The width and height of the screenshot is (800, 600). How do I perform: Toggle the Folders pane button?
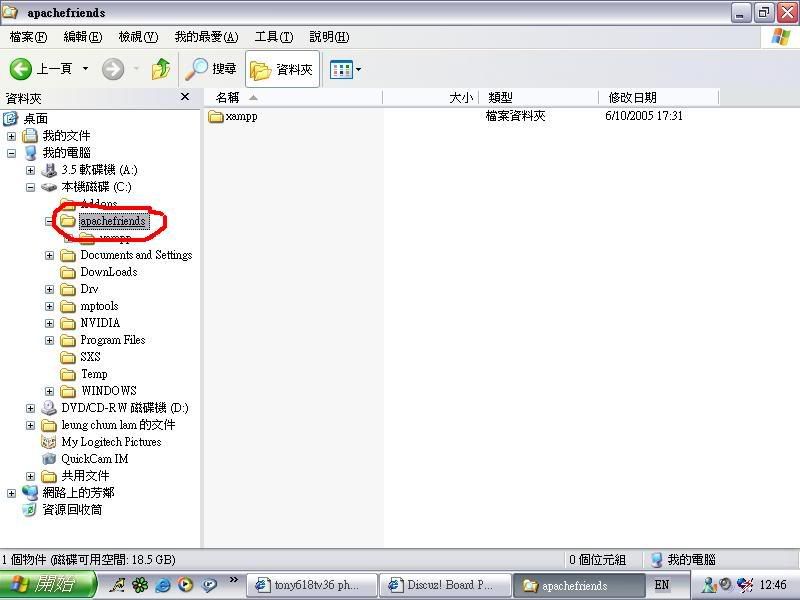(282, 69)
